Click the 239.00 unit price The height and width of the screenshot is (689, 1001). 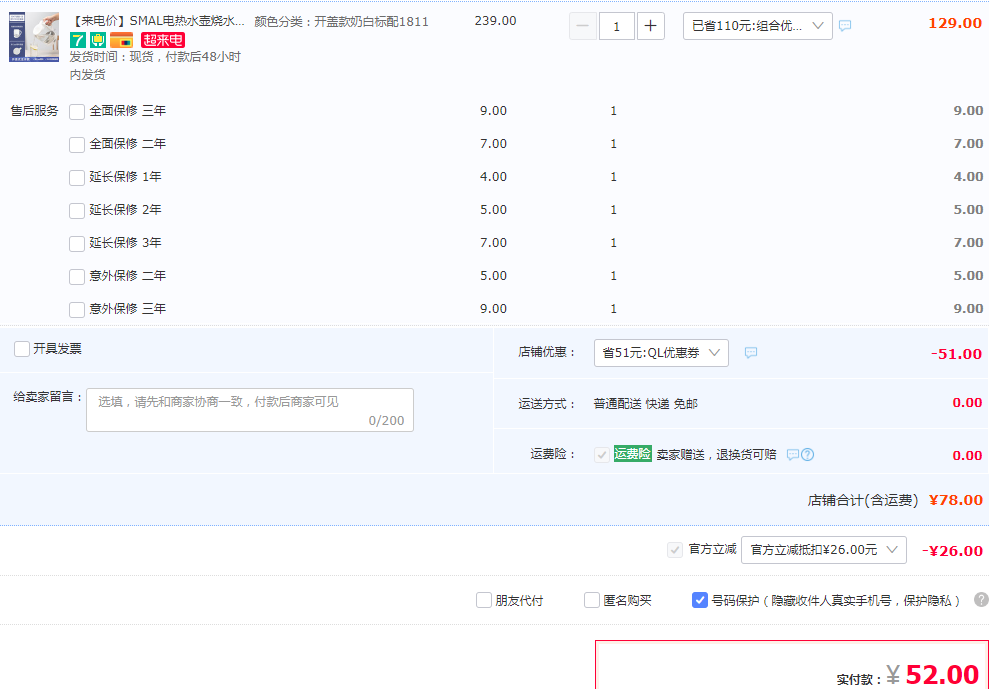(495, 21)
